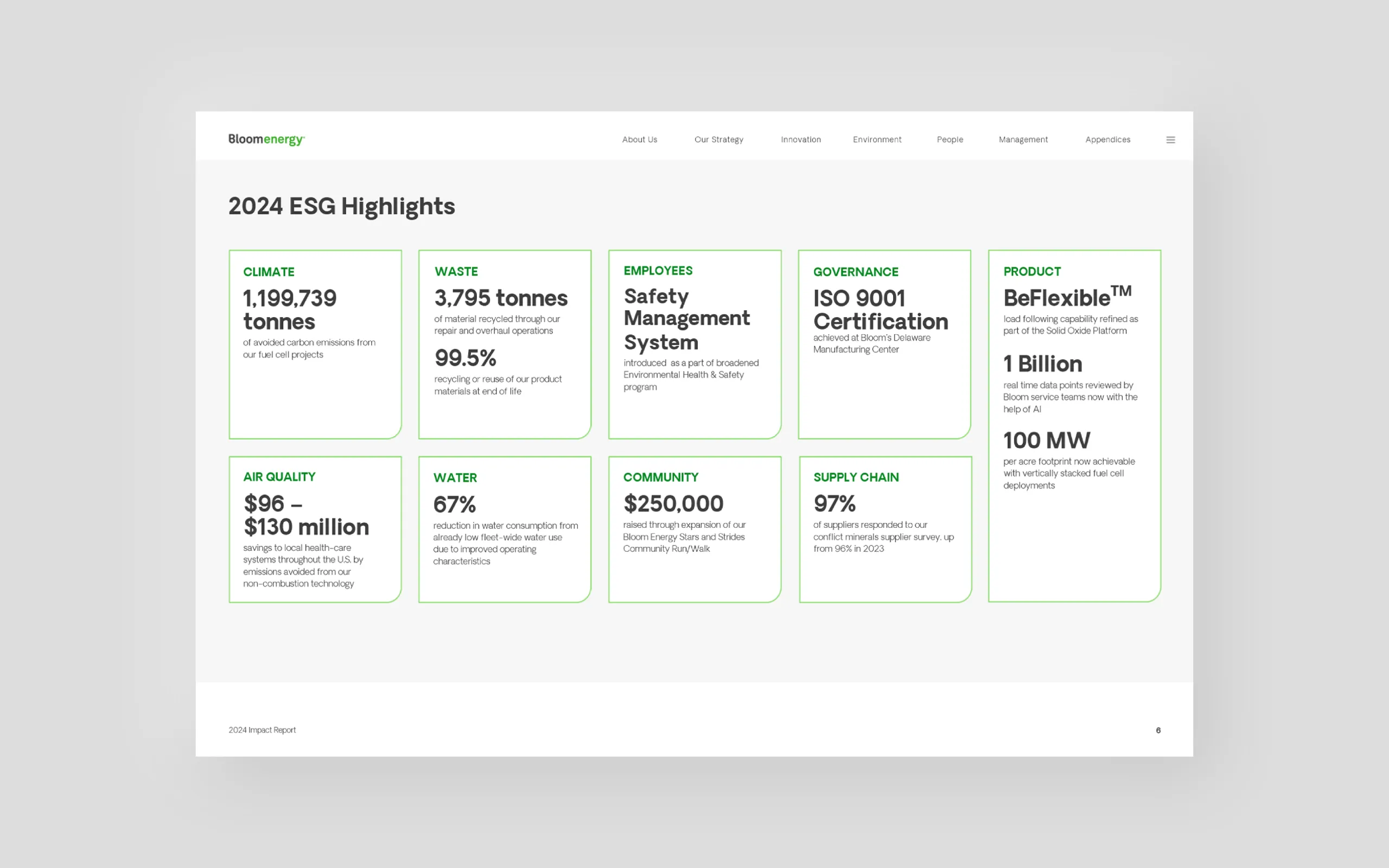Screen dimensions: 1389x868
Task: Click the Supply Chain 97% card
Action: click(x=885, y=529)
